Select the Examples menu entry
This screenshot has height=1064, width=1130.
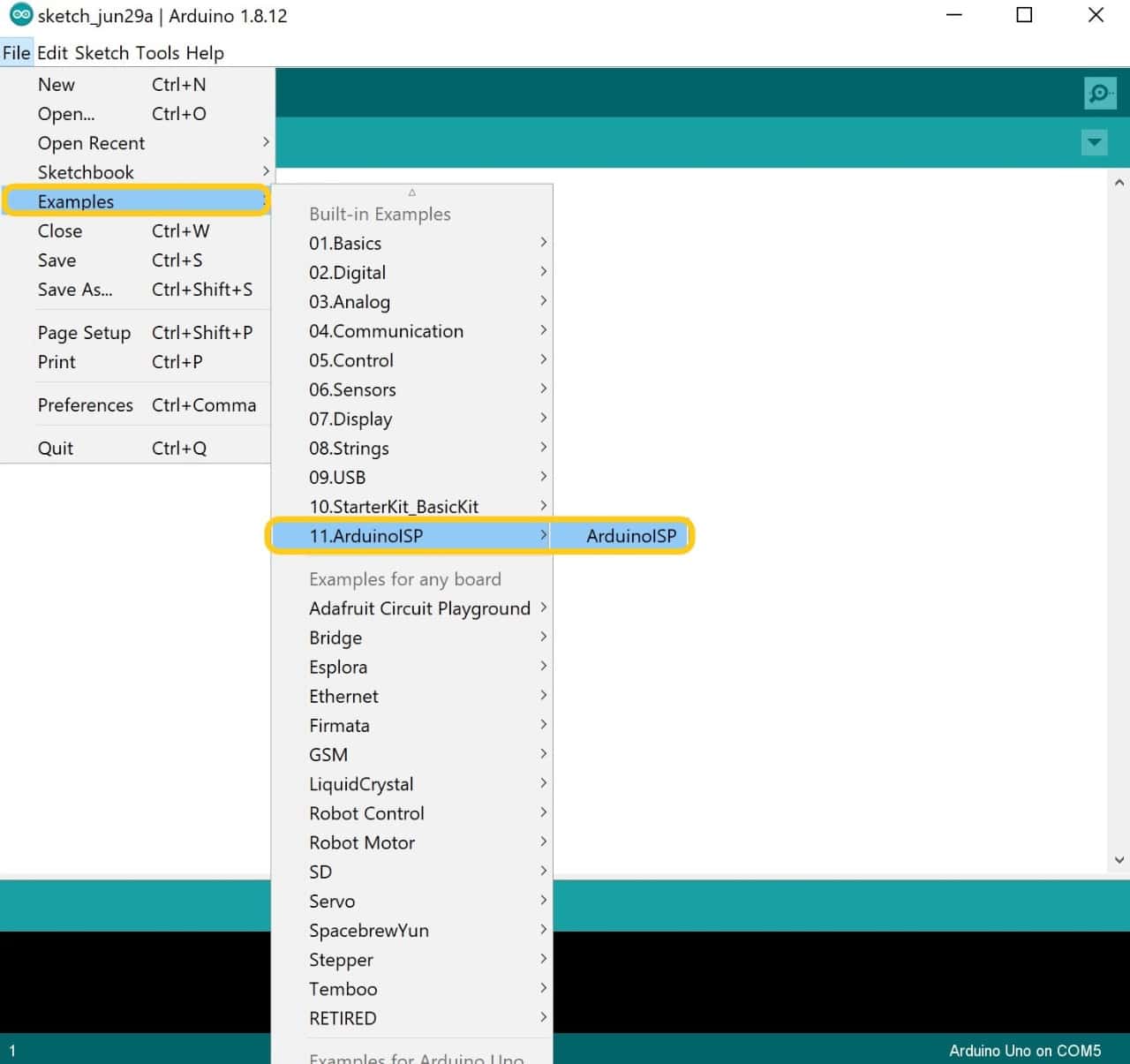[x=137, y=201]
